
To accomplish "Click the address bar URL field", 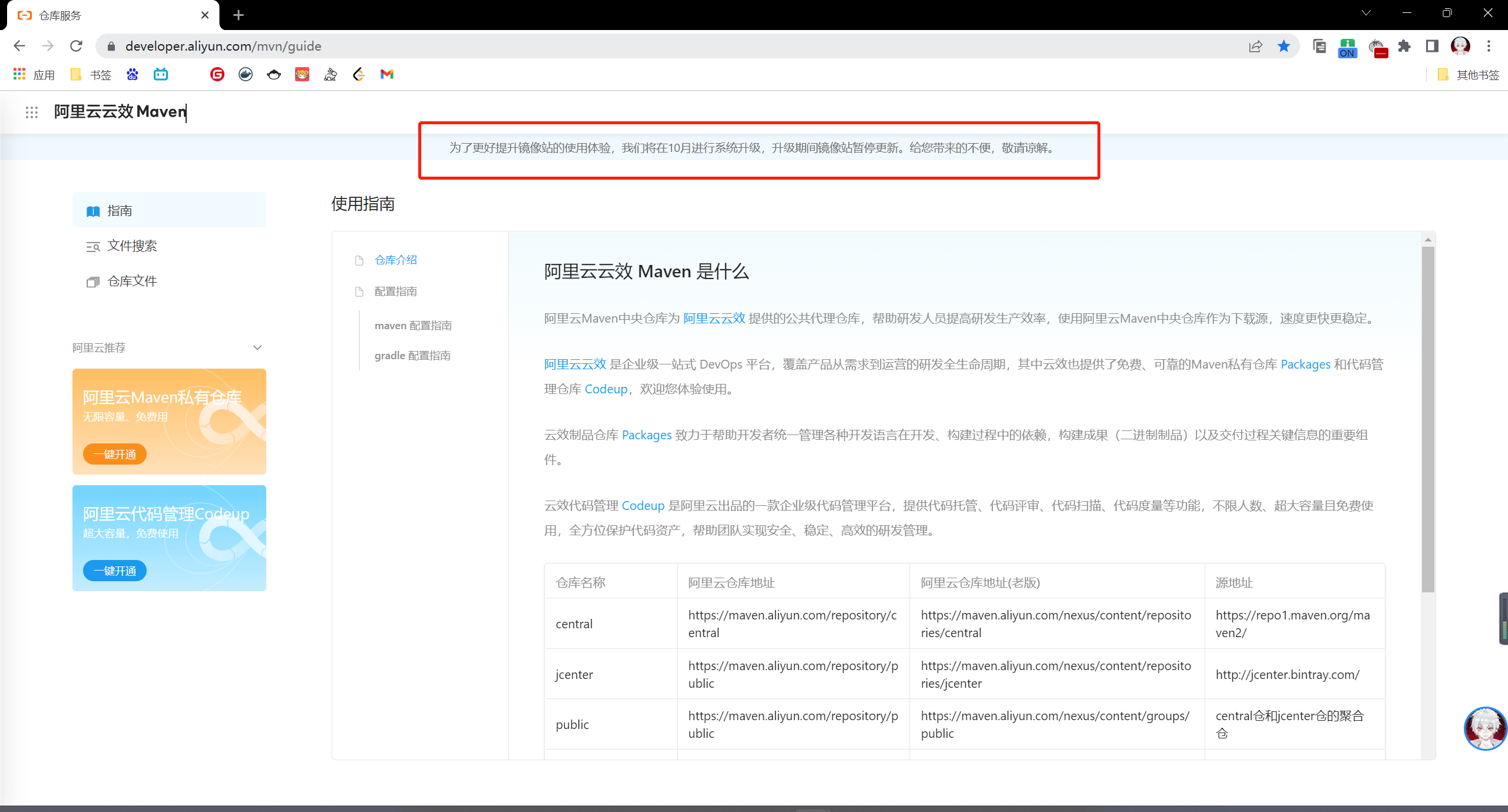I will click(648, 46).
